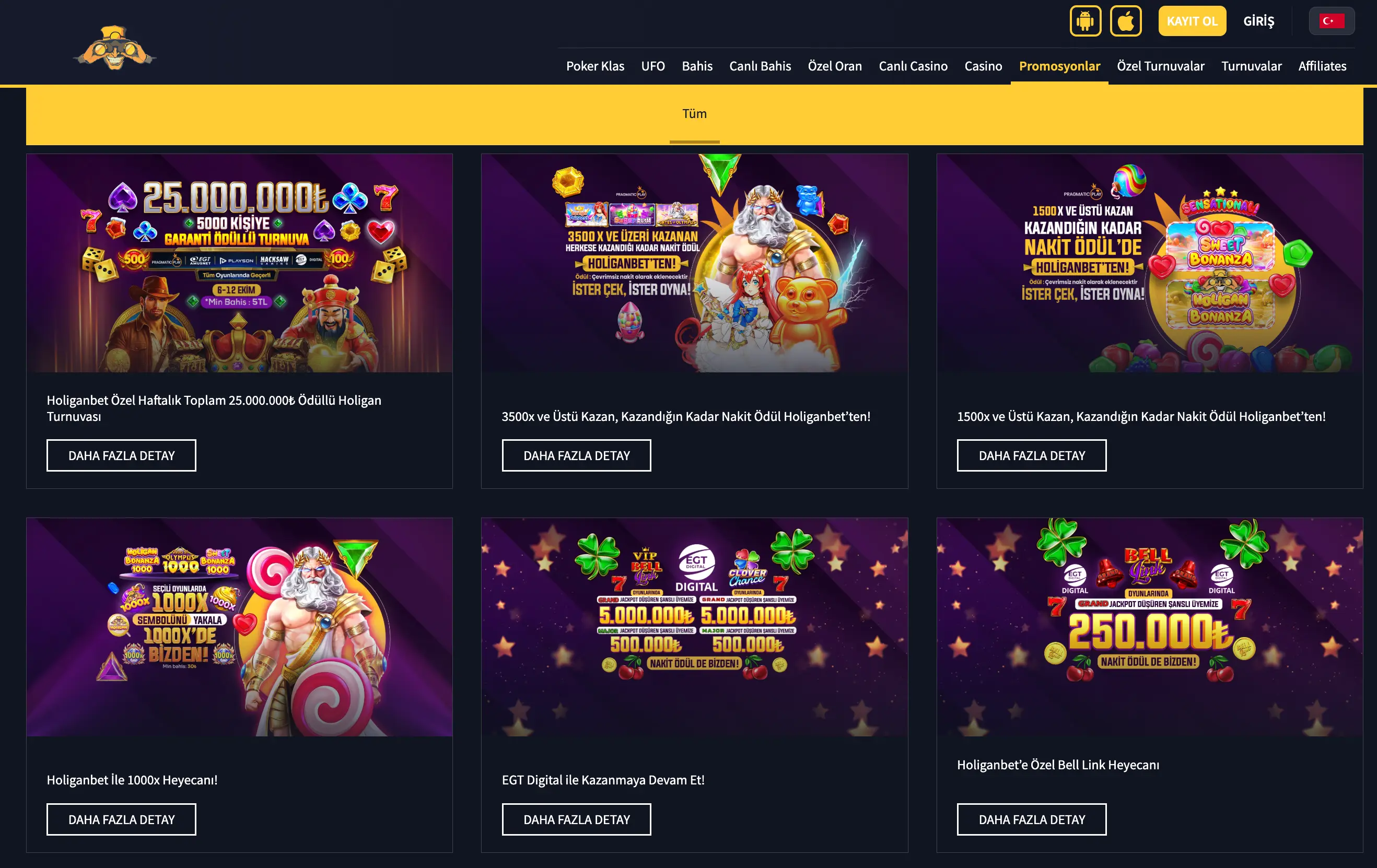Open details for EGT Digital promotion
Viewport: 1377px width, 868px height.
[576, 819]
